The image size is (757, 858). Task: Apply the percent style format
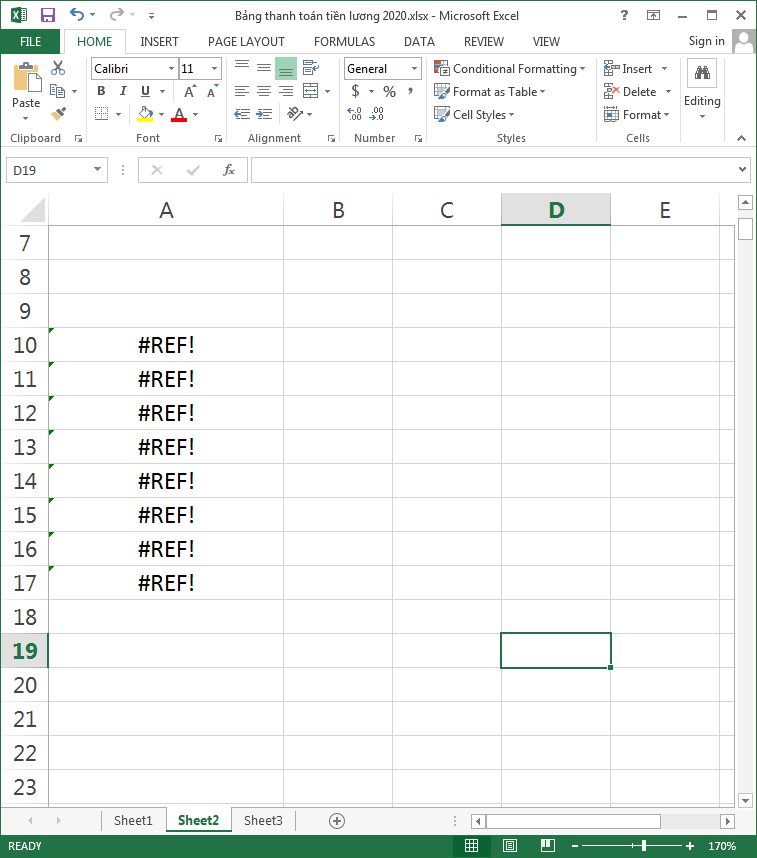(389, 91)
